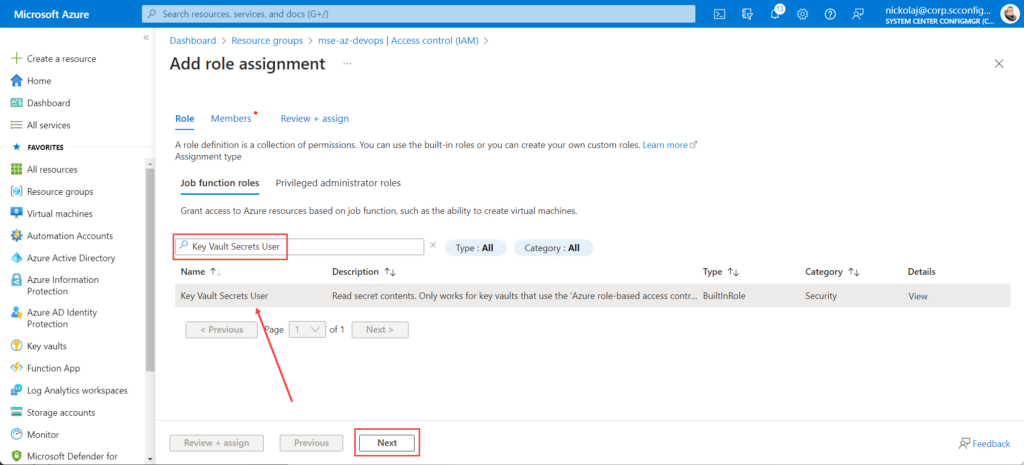The image size is (1024, 465).
Task: Open mse-az-devops Access control breadcrumb
Action: pos(398,40)
